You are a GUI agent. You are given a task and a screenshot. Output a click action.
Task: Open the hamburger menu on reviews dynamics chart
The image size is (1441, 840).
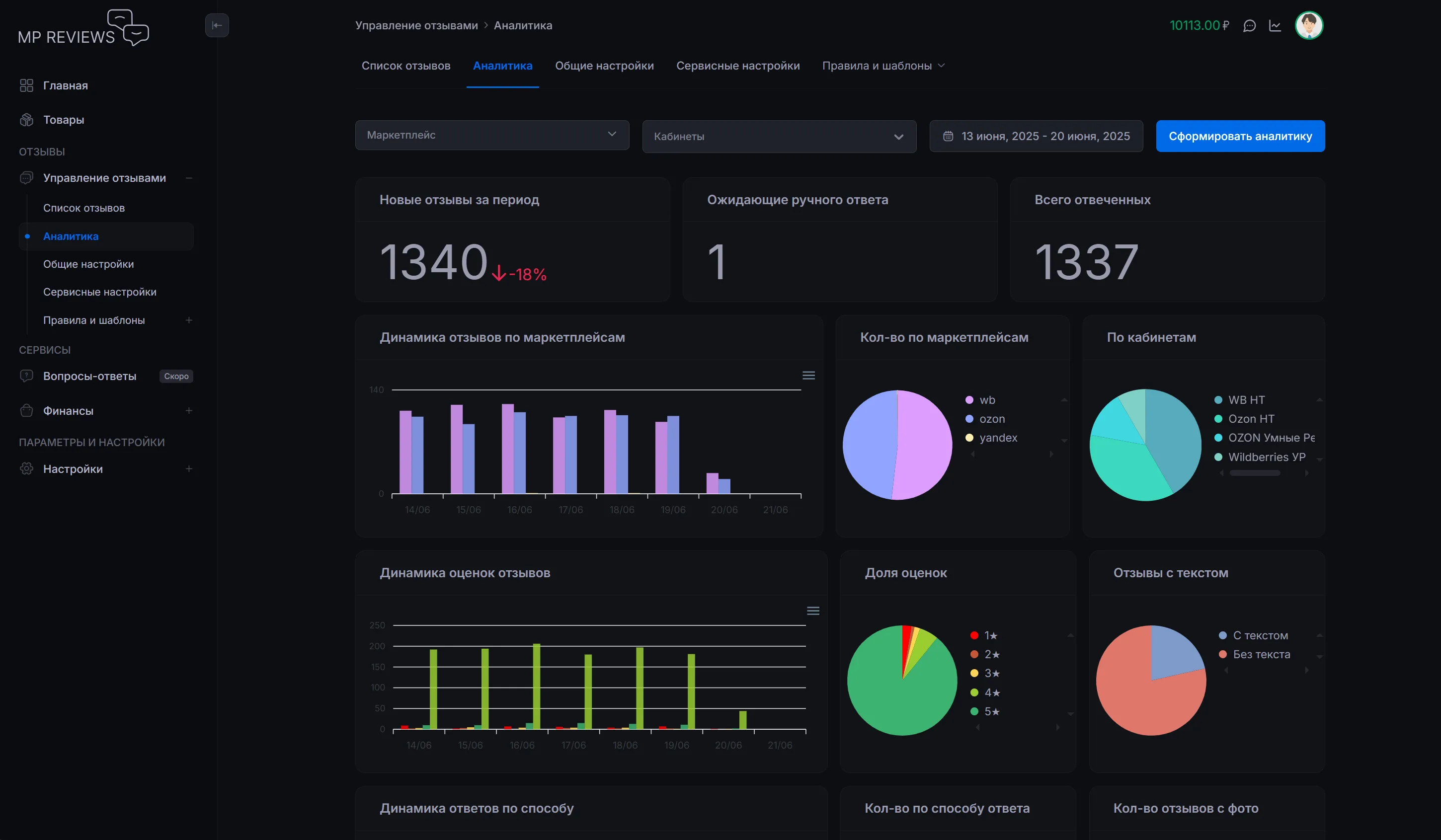pos(808,375)
